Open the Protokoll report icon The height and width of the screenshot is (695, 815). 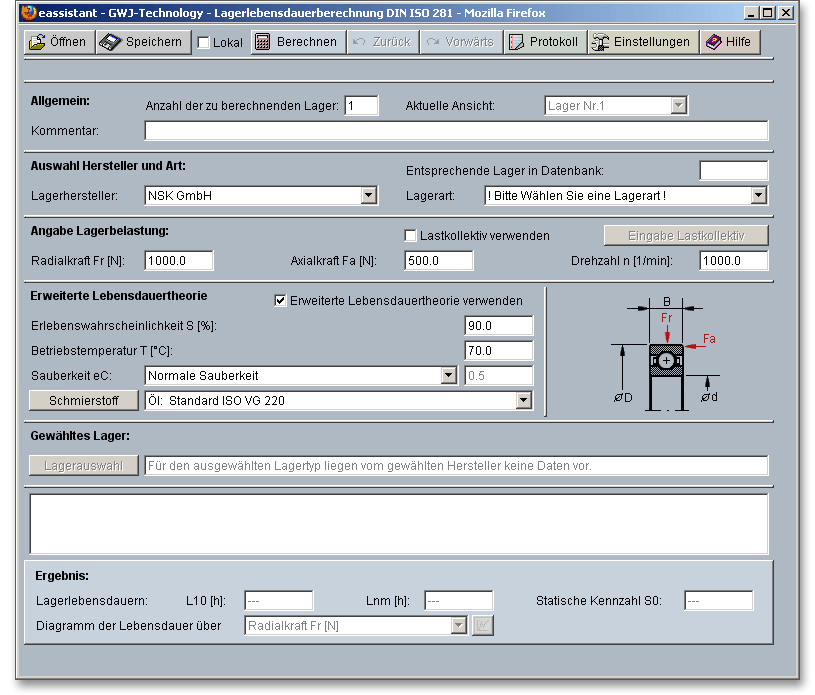tap(517, 42)
